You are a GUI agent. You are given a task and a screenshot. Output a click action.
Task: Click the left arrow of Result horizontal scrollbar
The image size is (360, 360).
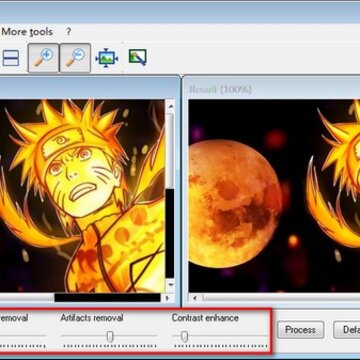coord(195,298)
